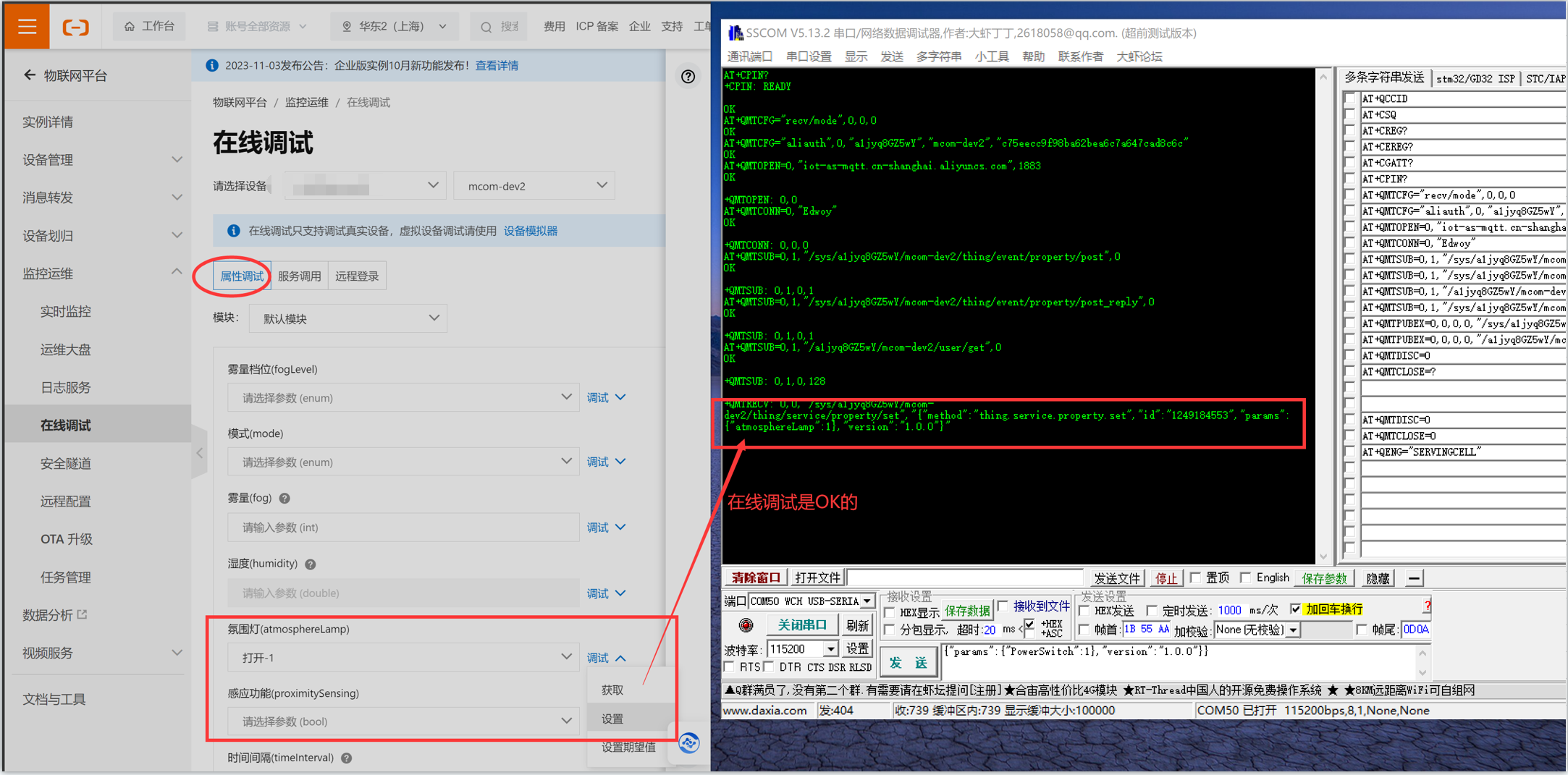Click the SSCOM title bar app icon
1568x775 pixels.
click(x=735, y=33)
